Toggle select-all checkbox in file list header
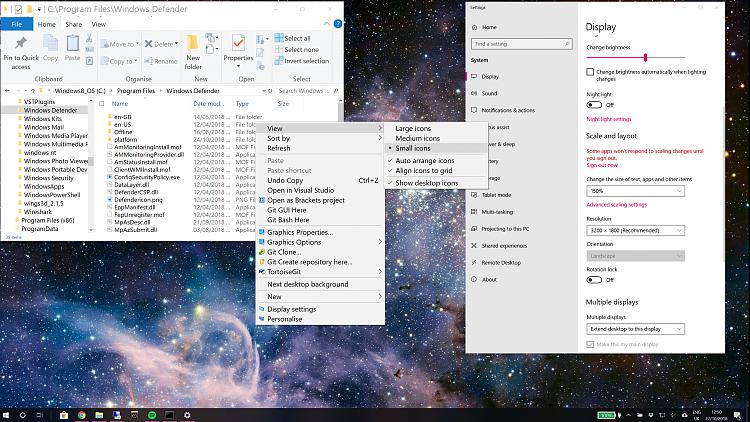 (101, 103)
